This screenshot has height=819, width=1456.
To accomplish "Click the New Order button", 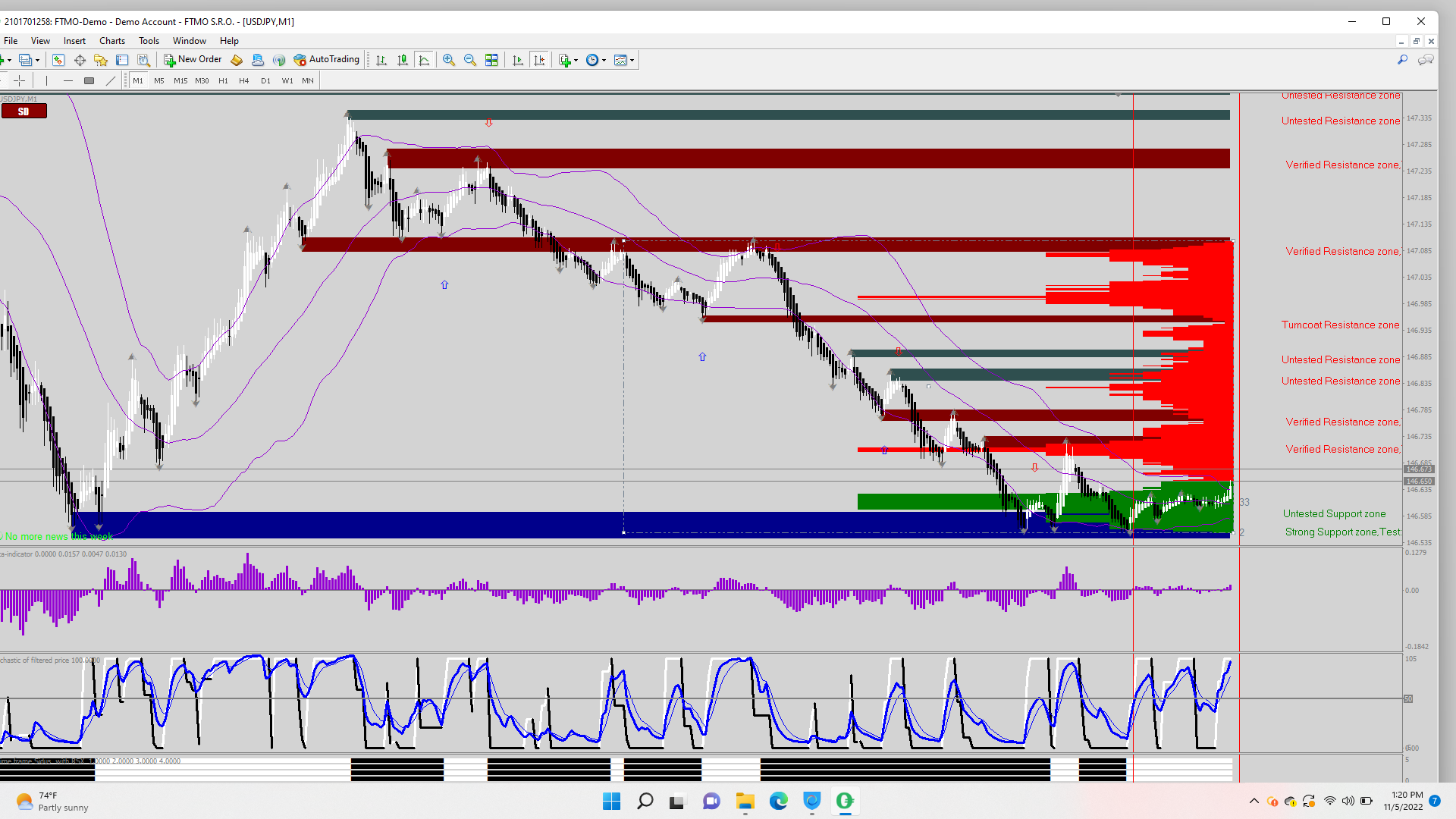I will pos(193,59).
